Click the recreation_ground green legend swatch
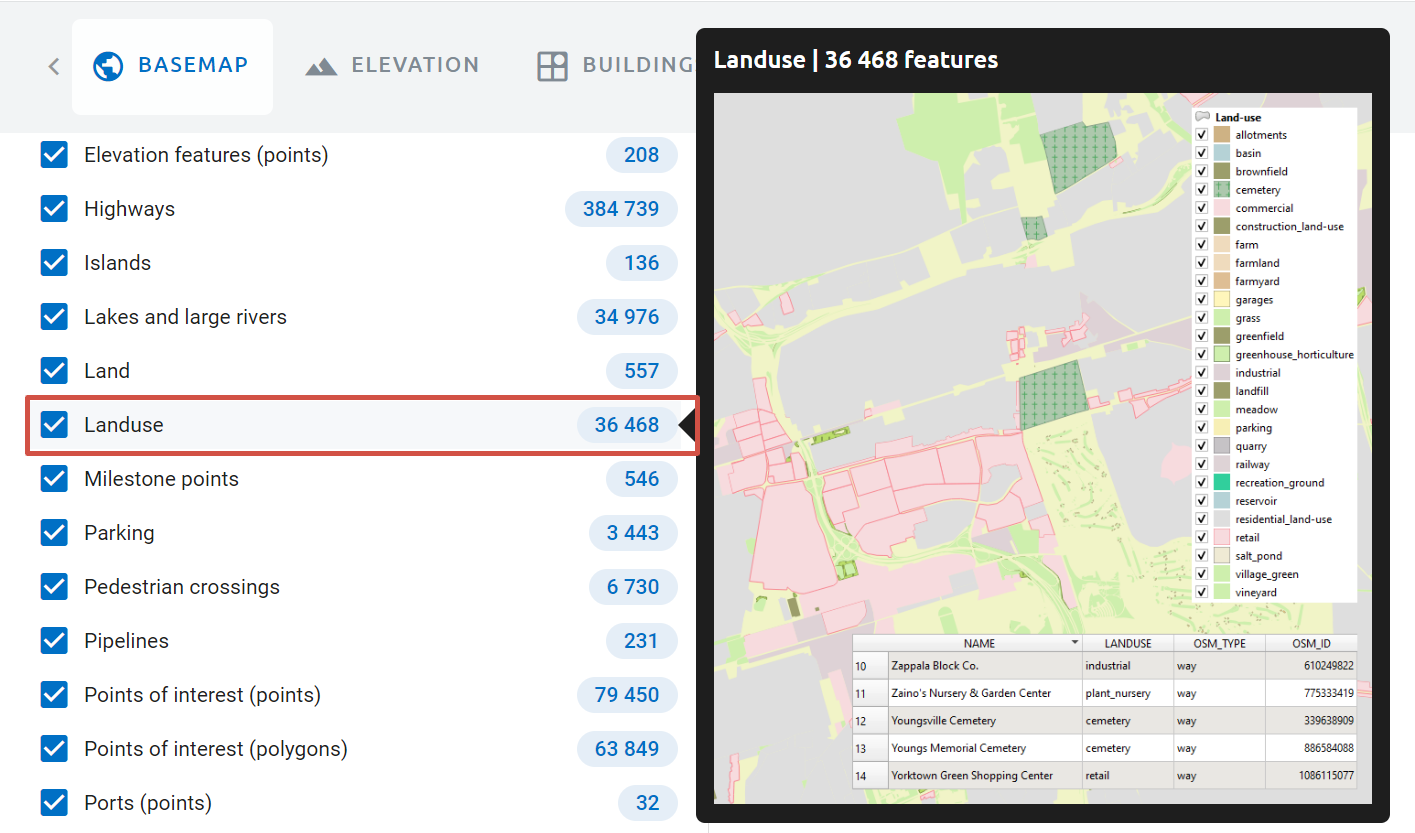 coord(1221,483)
